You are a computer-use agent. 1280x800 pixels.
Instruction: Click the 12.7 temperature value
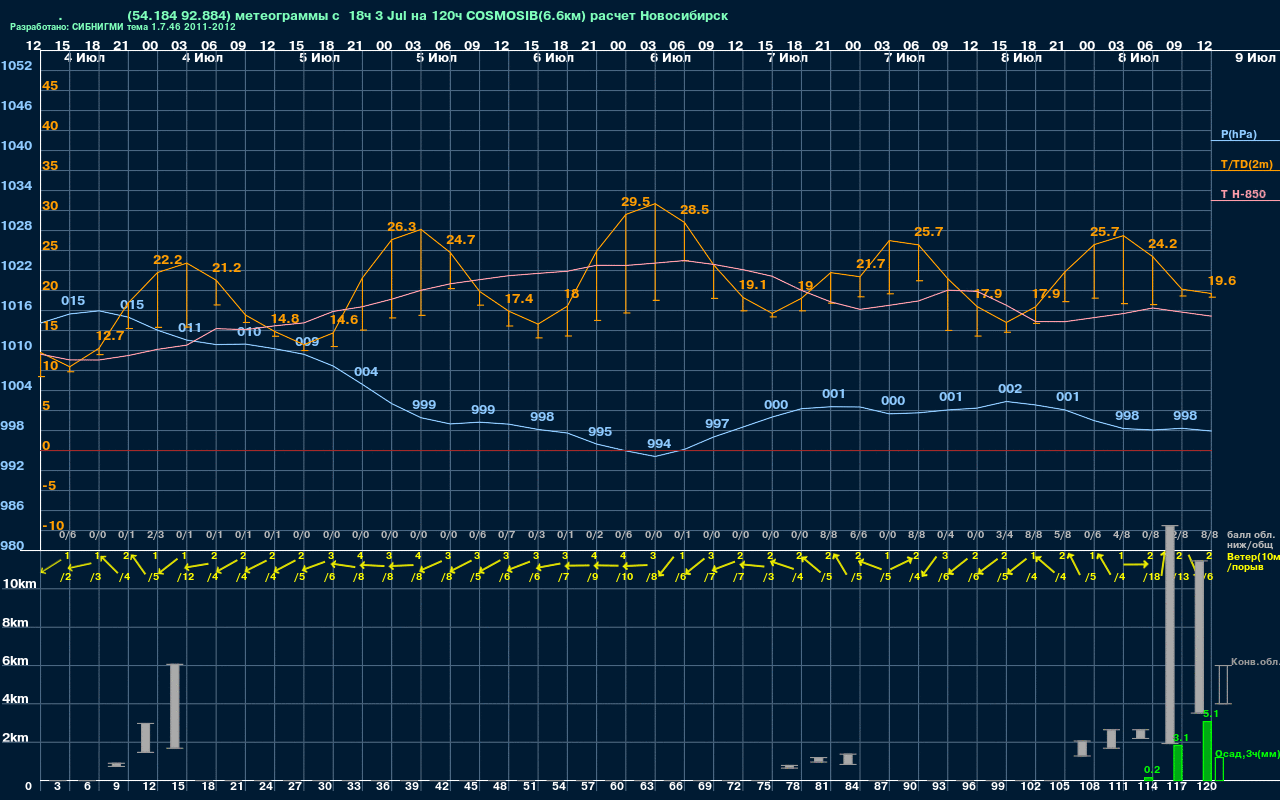110,336
